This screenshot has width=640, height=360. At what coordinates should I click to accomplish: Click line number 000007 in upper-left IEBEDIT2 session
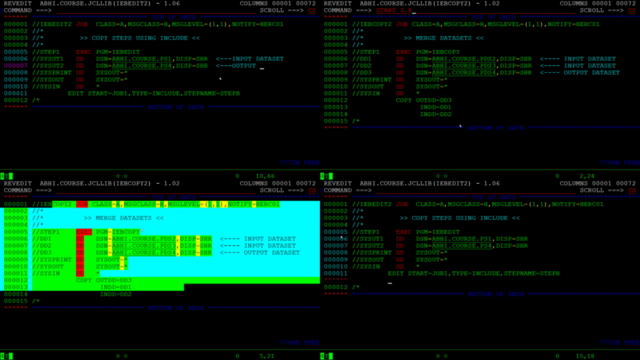(16, 66)
